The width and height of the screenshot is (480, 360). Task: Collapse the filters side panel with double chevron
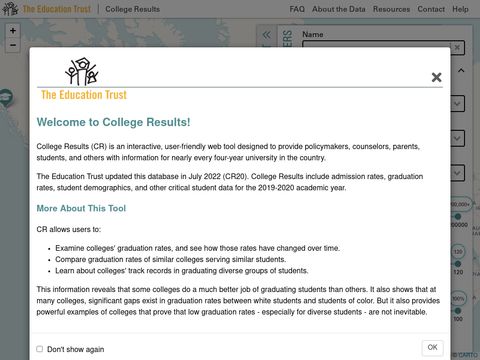pyautogui.click(x=267, y=35)
